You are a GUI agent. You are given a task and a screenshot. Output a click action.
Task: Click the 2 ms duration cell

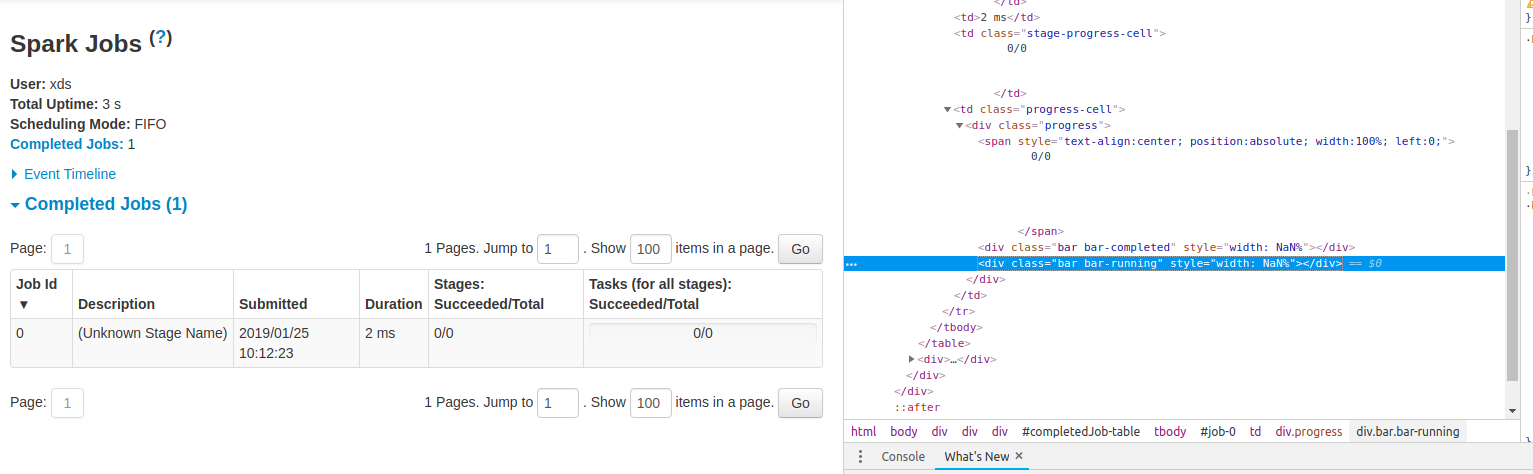point(394,343)
